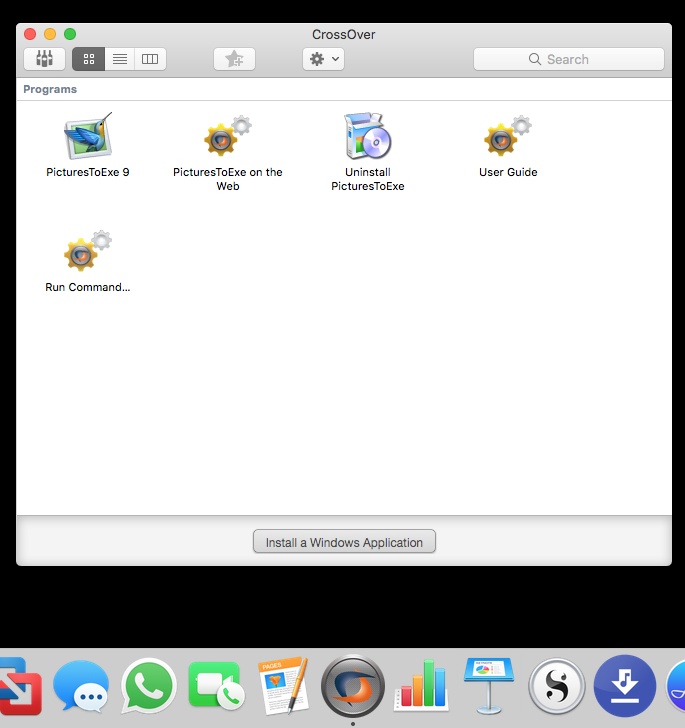685x728 pixels.
Task: Open Numbers chart app in dock
Action: (421, 687)
